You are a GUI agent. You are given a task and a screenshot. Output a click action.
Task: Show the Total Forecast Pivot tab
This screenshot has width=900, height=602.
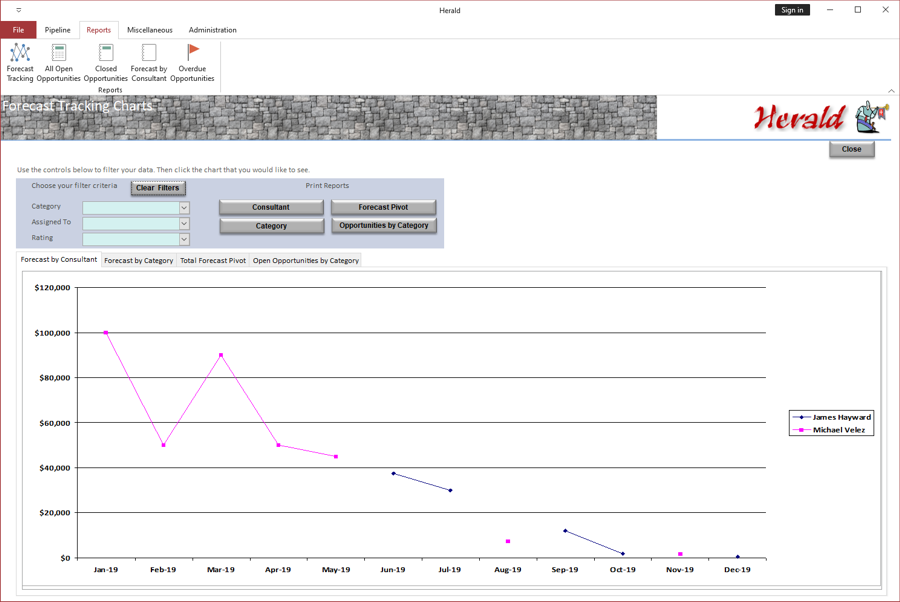pos(213,261)
